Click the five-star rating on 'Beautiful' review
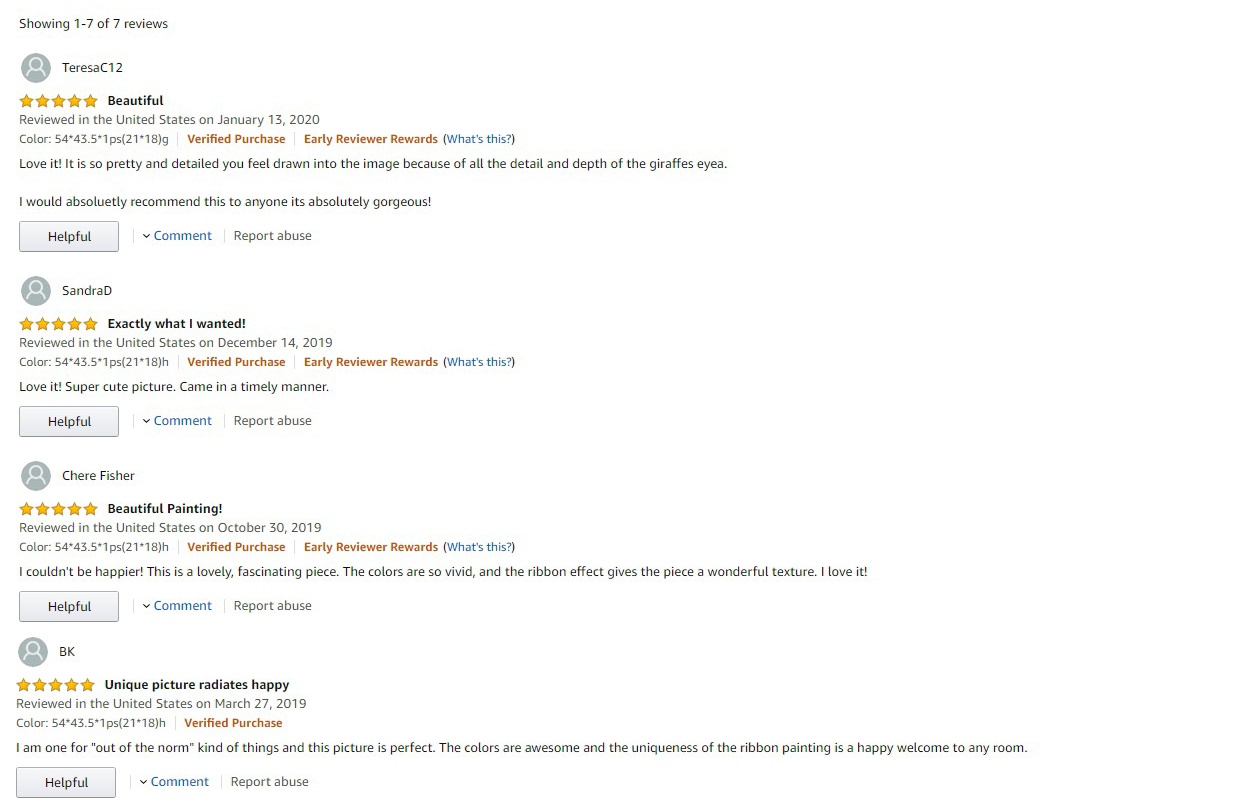The height and width of the screenshot is (803, 1248). tap(59, 101)
